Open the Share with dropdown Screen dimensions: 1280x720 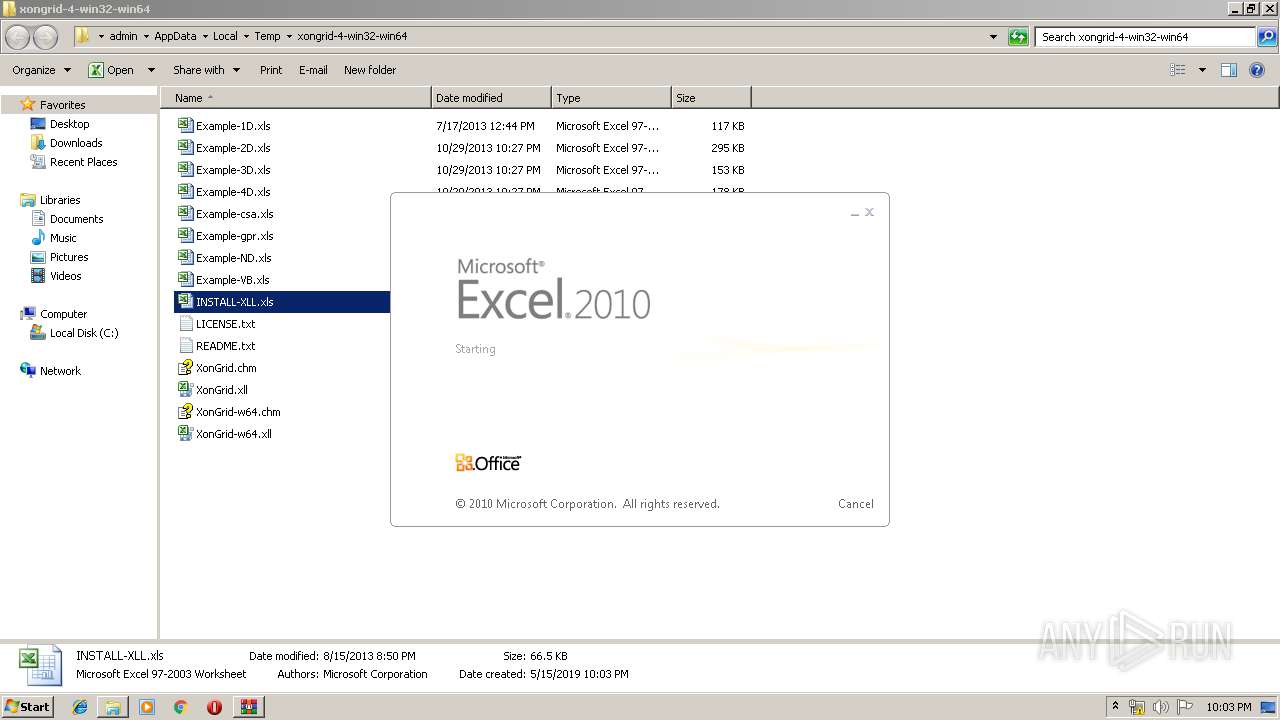(206, 70)
